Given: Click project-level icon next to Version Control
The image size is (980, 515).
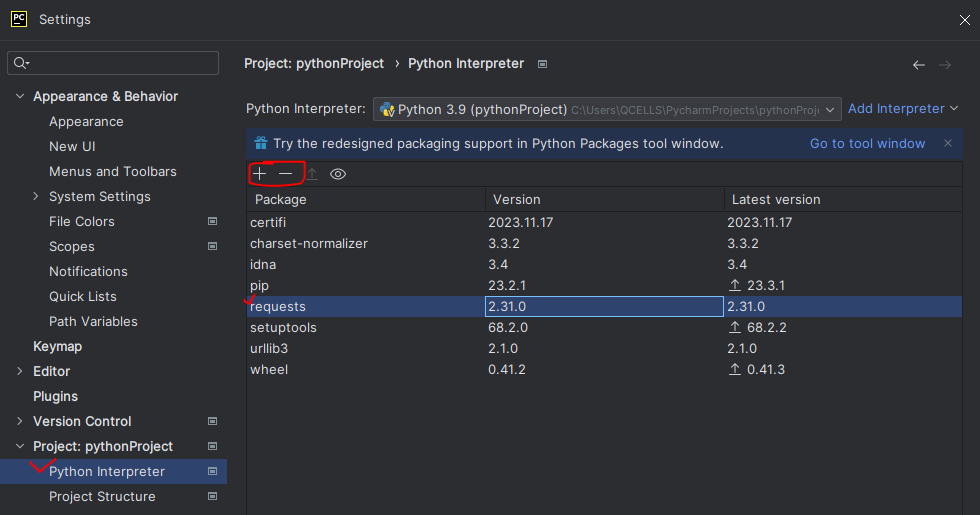Looking at the screenshot, I should point(212,421).
